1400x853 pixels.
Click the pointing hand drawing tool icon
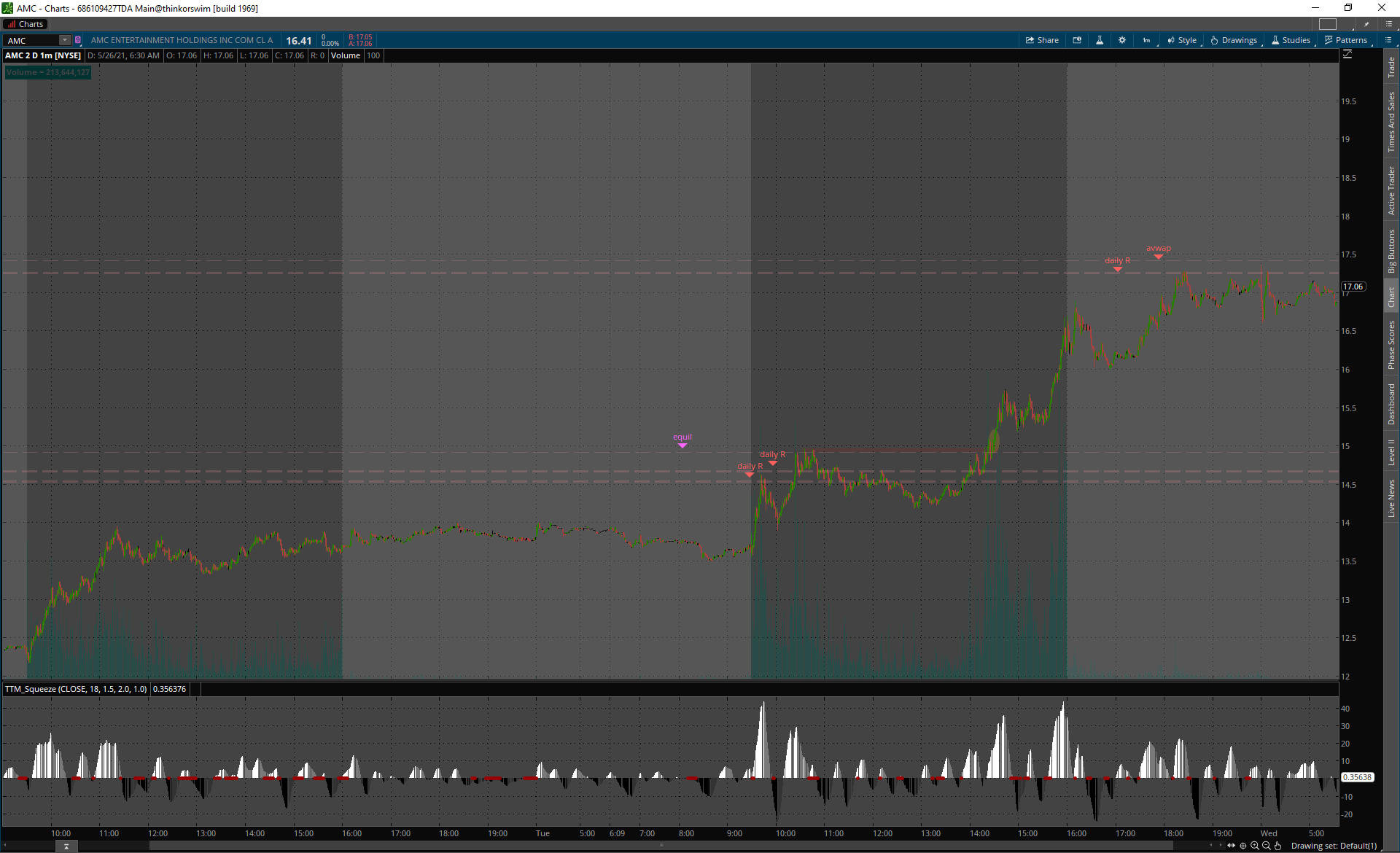[1278, 846]
